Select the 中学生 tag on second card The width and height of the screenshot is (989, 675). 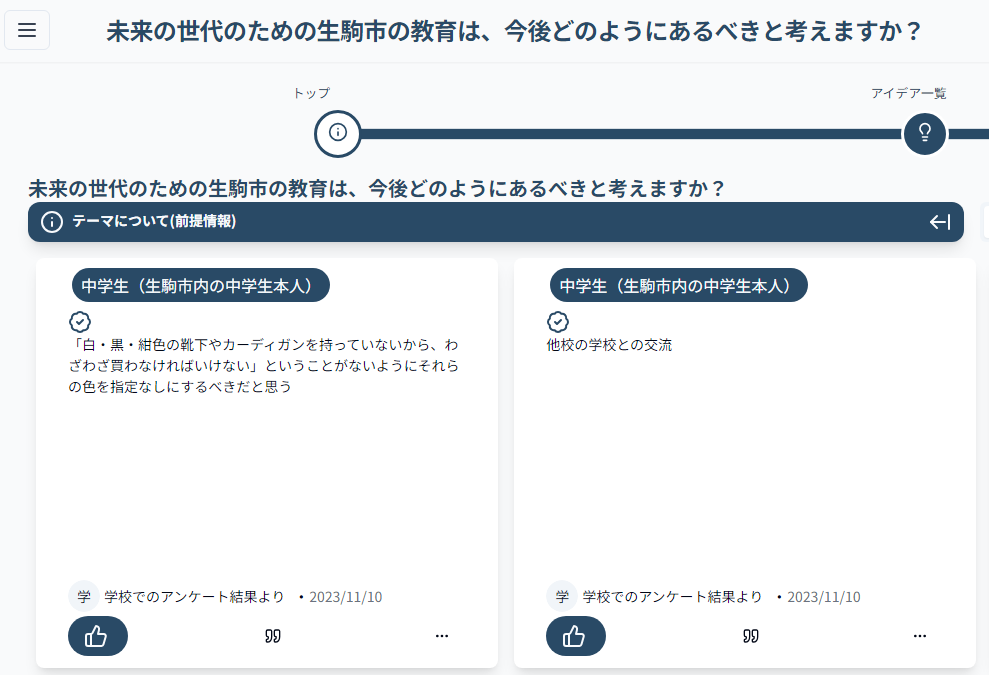(x=679, y=285)
